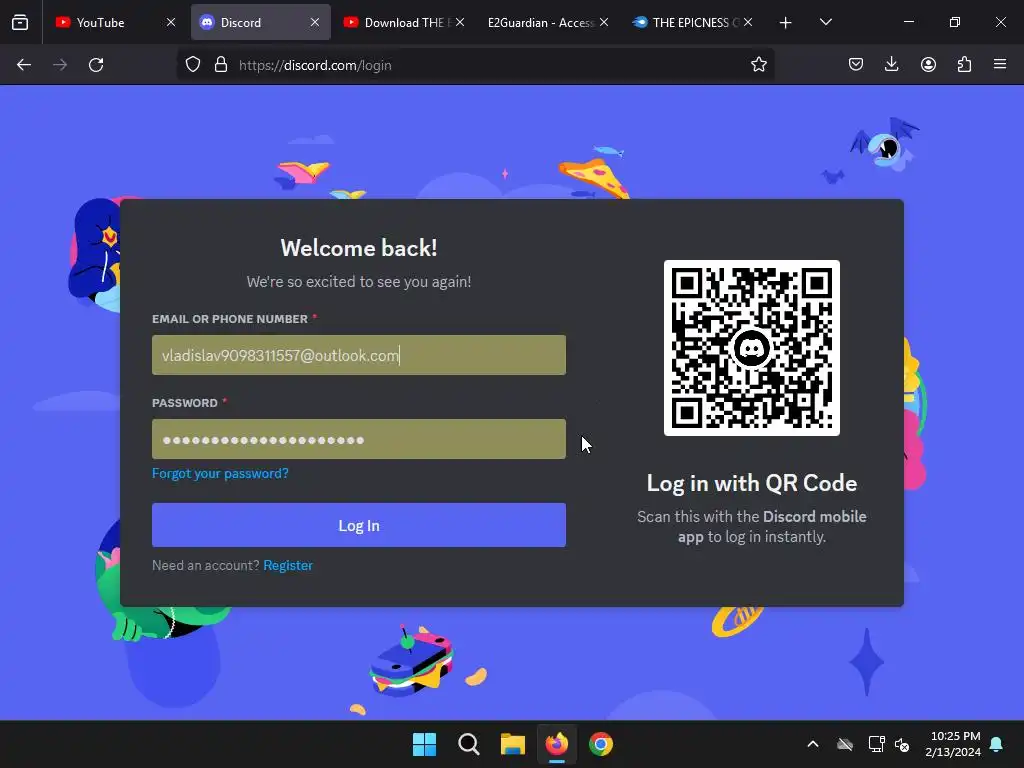Close the YouTube tab
This screenshot has width=1024, height=768.
[170, 22]
